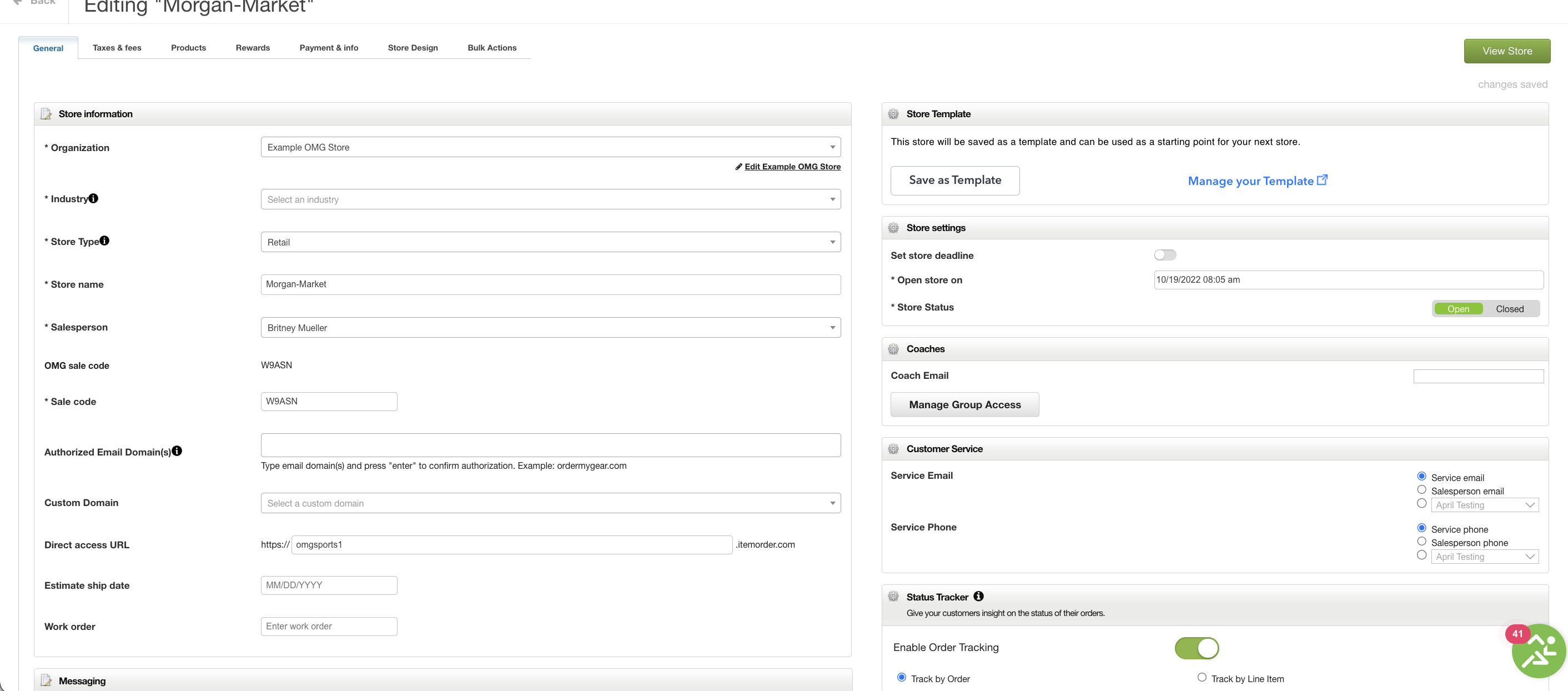
Task: Click the Store information document icon
Action: pos(46,114)
